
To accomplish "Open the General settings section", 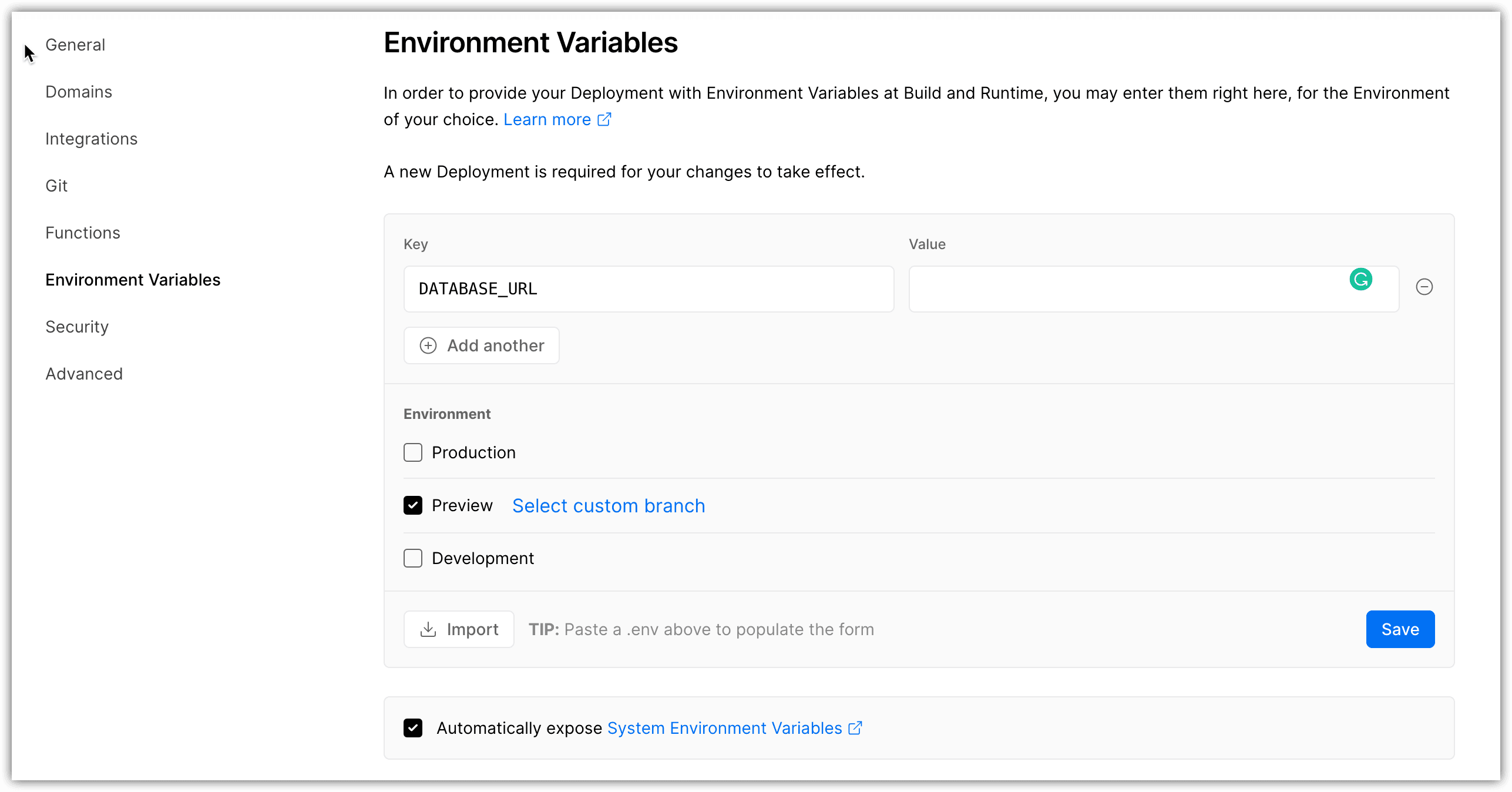I will [x=75, y=45].
